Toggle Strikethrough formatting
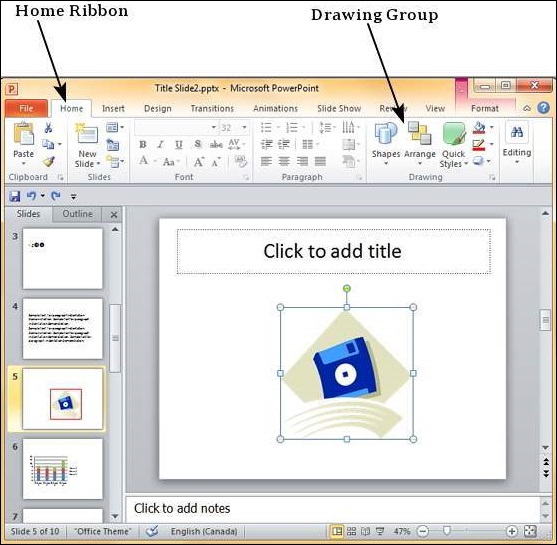 click(x=216, y=144)
